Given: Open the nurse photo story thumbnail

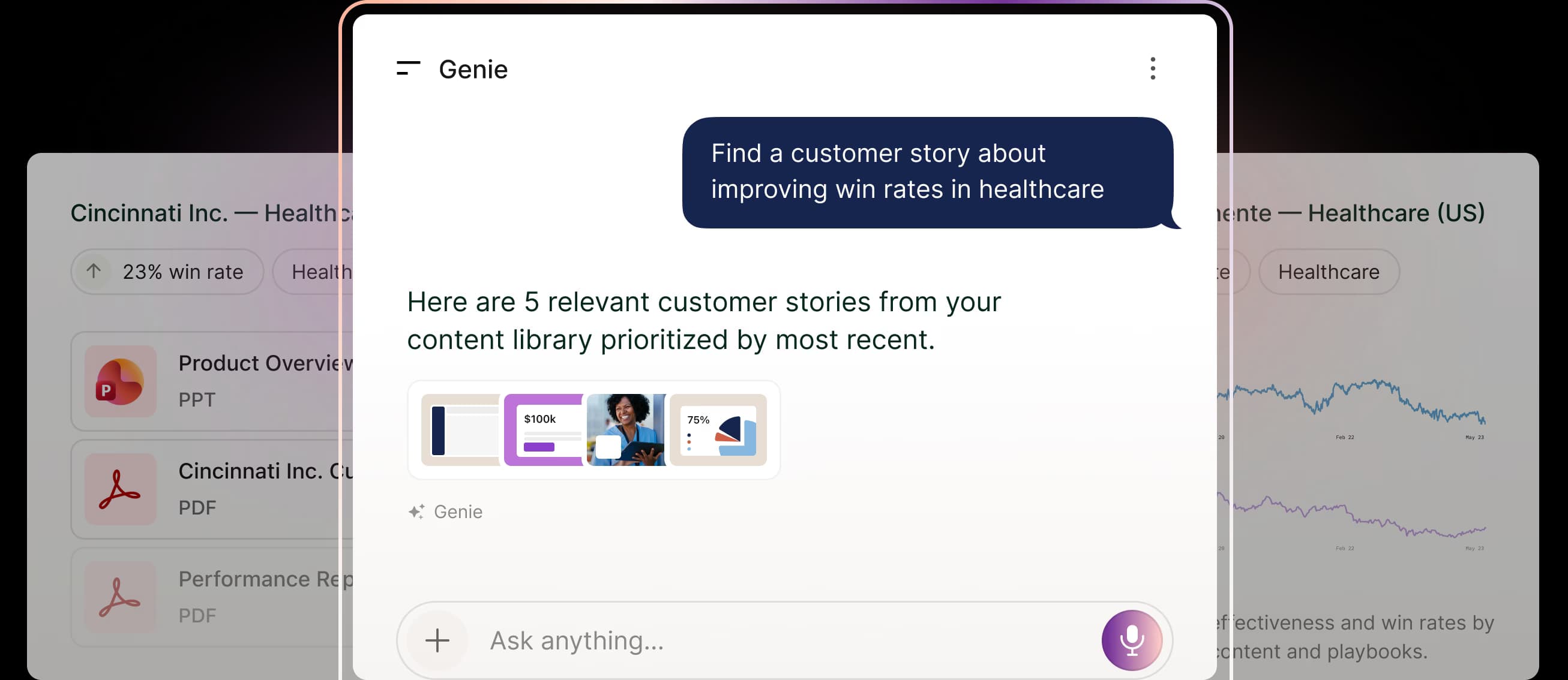Looking at the screenshot, I should pos(626,429).
